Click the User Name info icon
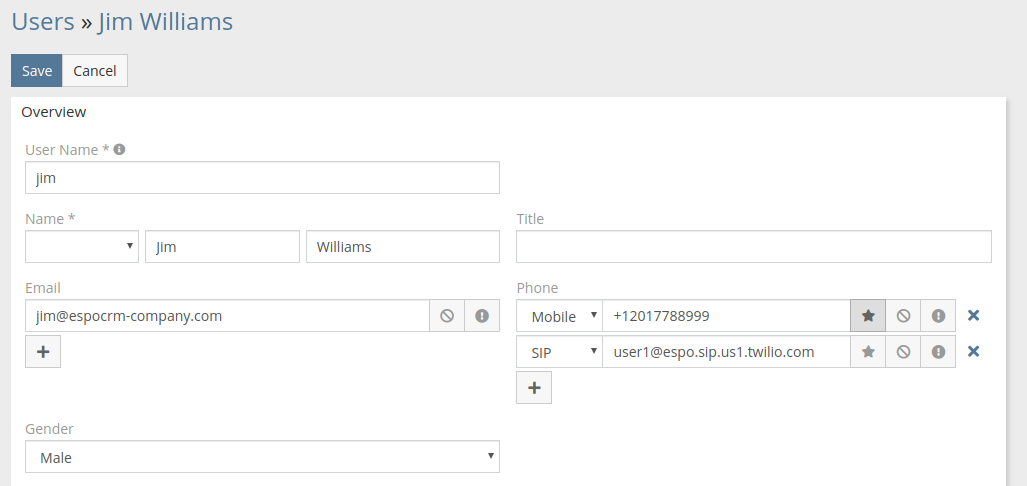This screenshot has height=486, width=1027. 119,149
